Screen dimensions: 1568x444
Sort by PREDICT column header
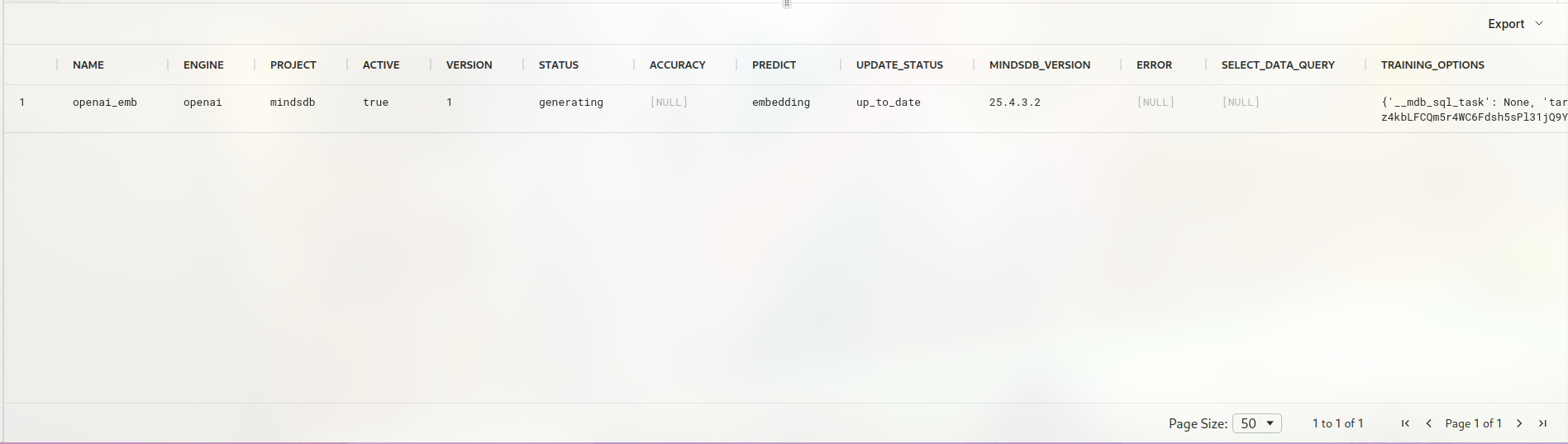pyautogui.click(x=774, y=64)
